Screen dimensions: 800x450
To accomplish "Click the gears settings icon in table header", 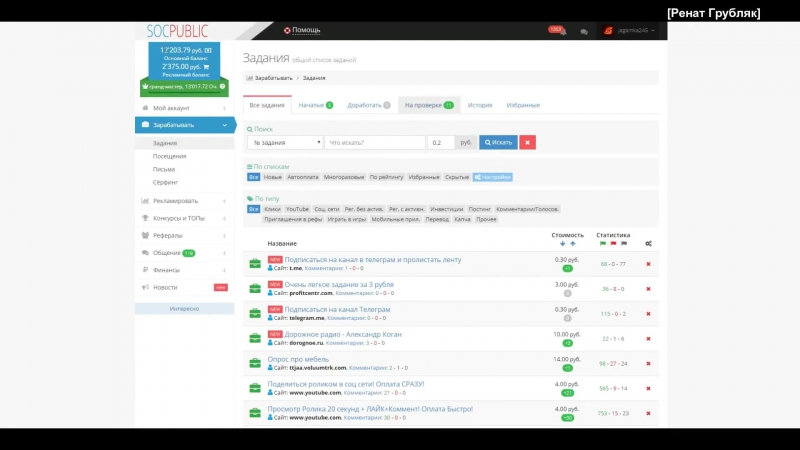I will click(x=648, y=244).
